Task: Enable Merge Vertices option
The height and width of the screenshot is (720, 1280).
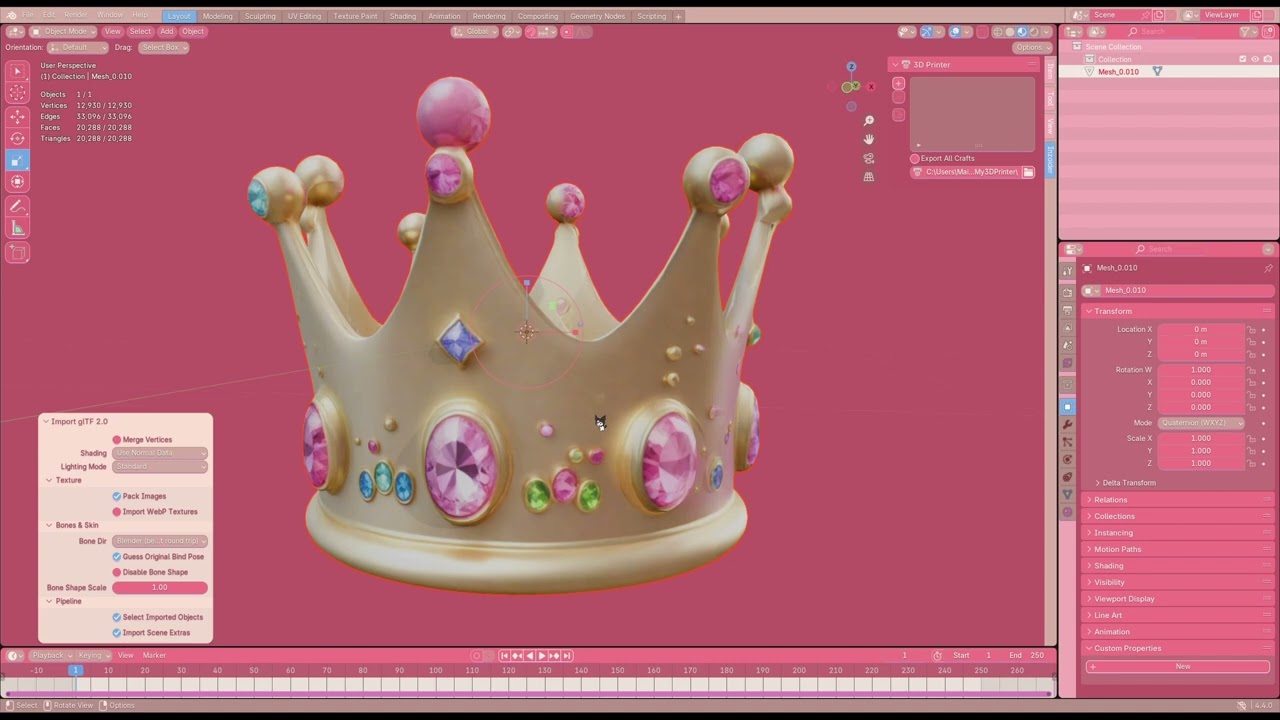Action: [117, 440]
